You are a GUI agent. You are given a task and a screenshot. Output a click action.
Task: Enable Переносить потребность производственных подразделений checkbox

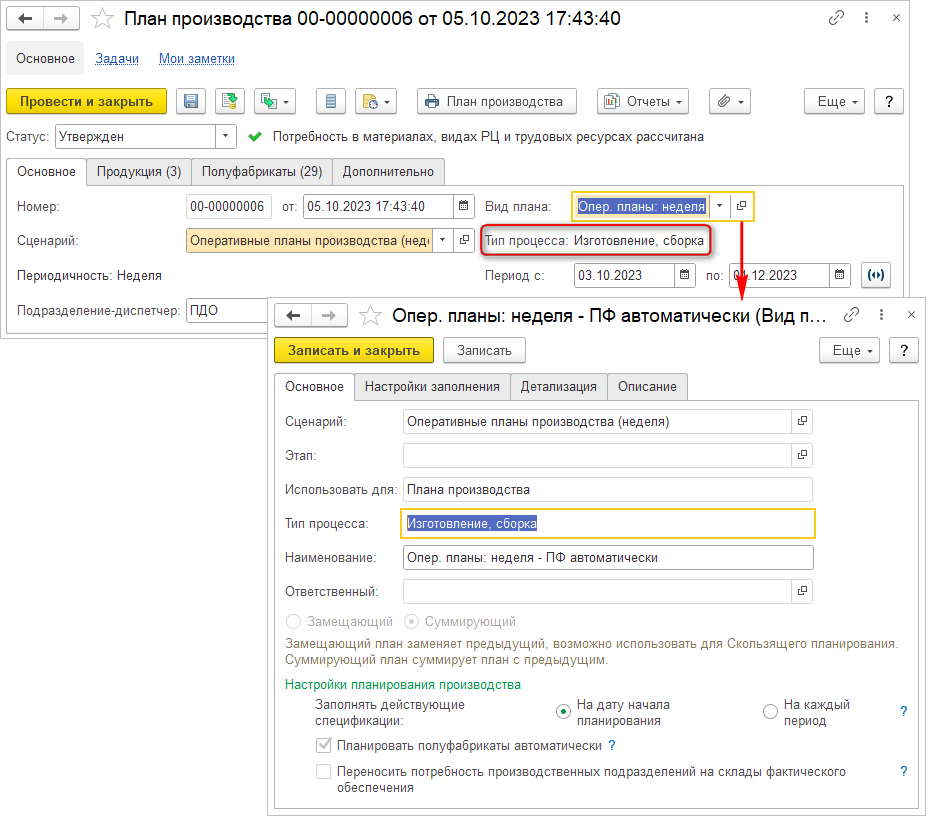[323, 772]
